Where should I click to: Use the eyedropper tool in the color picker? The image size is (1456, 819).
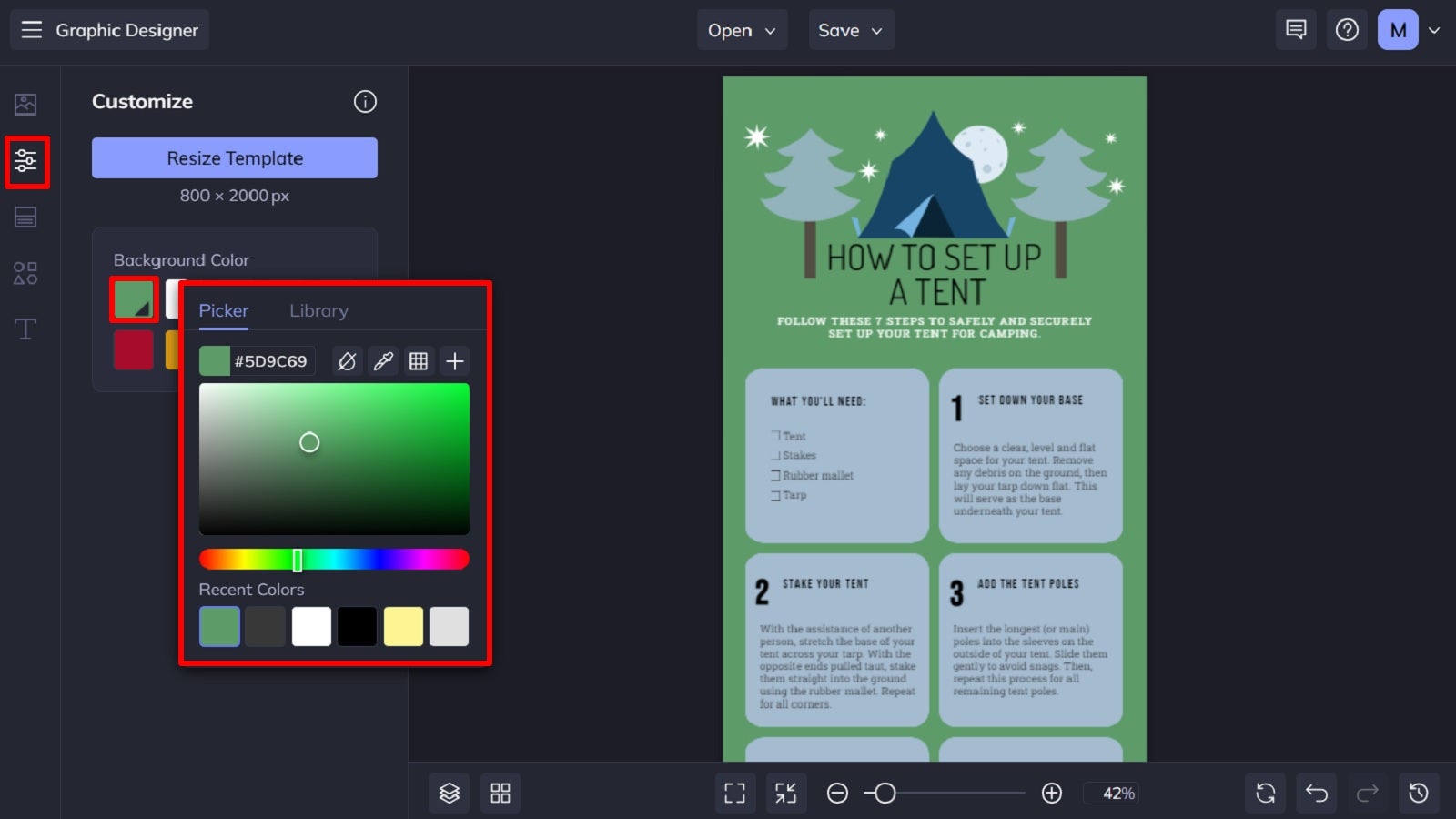click(382, 360)
